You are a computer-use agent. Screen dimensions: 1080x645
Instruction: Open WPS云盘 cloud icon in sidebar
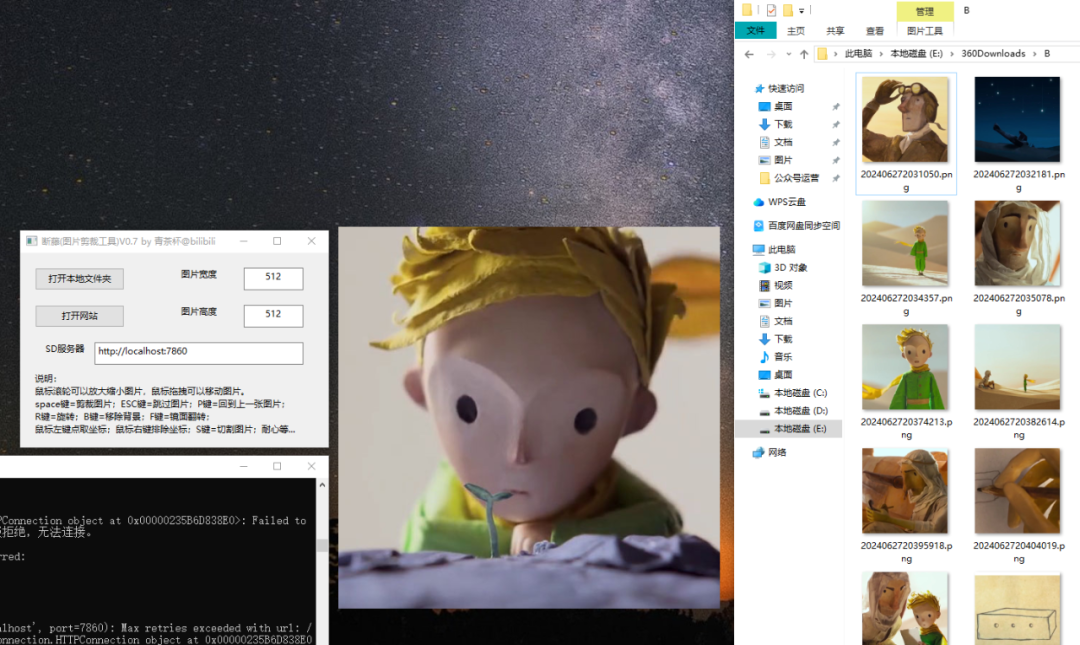pos(758,203)
